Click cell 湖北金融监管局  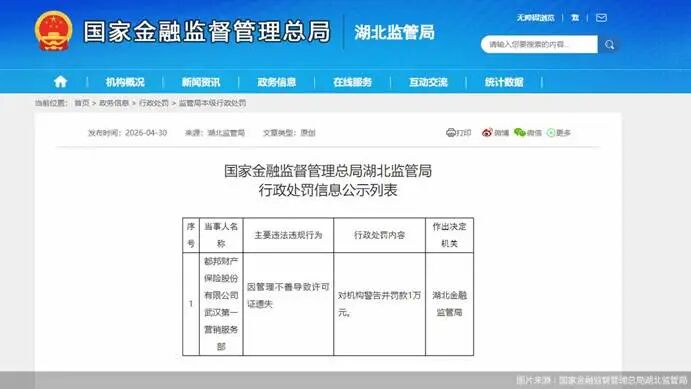[x=449, y=304]
